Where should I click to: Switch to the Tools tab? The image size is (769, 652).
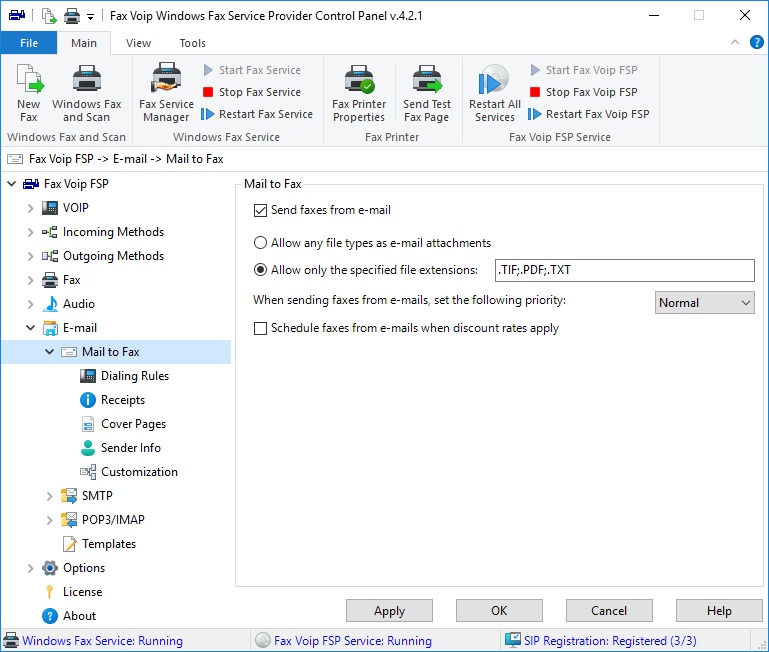[x=192, y=43]
